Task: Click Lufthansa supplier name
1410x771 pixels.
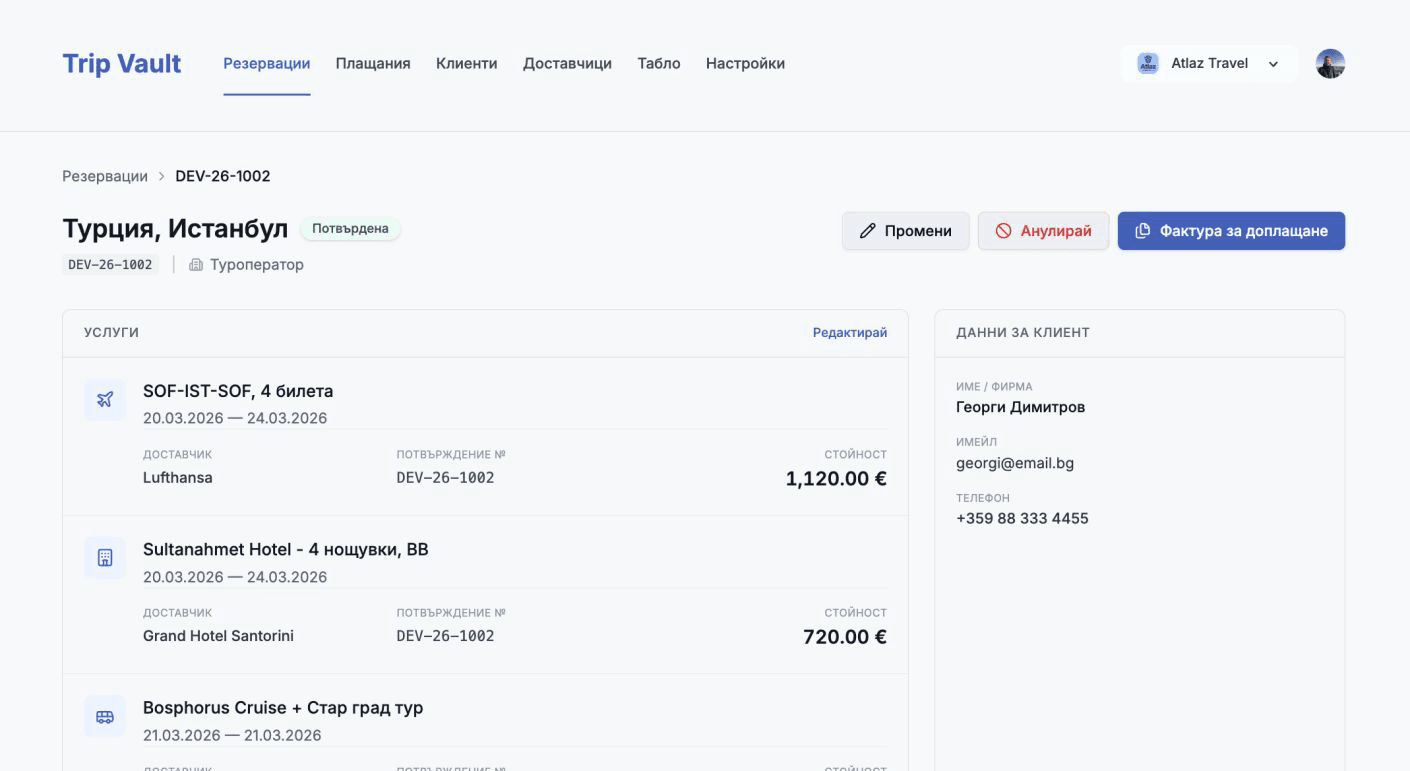Action: click(178, 478)
